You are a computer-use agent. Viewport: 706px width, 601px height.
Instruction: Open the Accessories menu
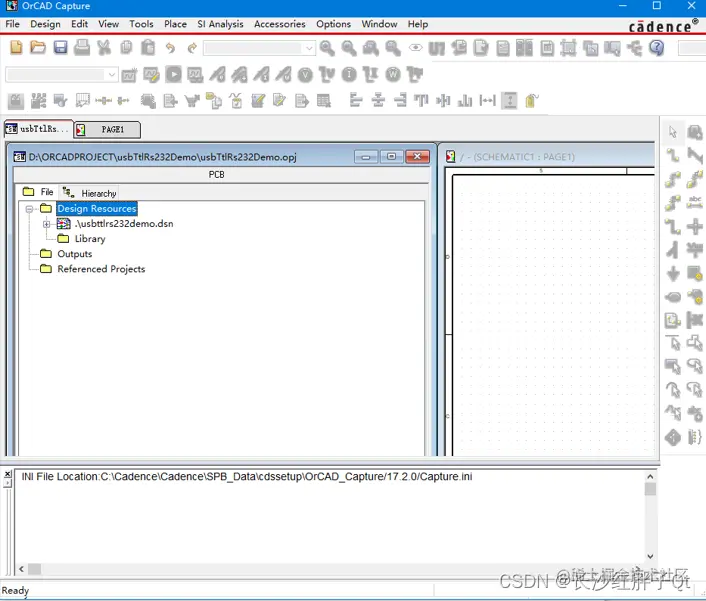click(x=280, y=24)
